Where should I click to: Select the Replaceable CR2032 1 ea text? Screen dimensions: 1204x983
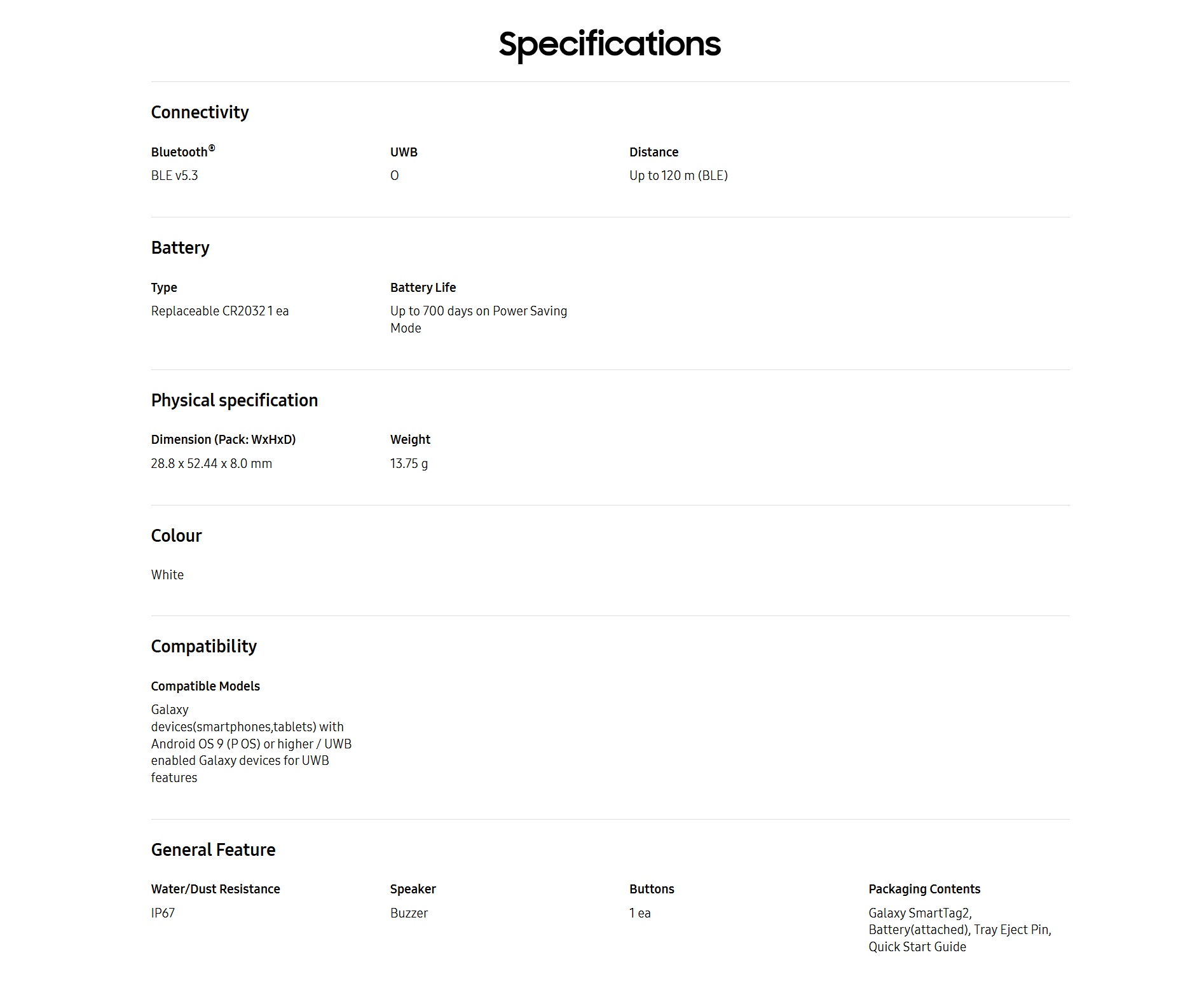coord(220,311)
